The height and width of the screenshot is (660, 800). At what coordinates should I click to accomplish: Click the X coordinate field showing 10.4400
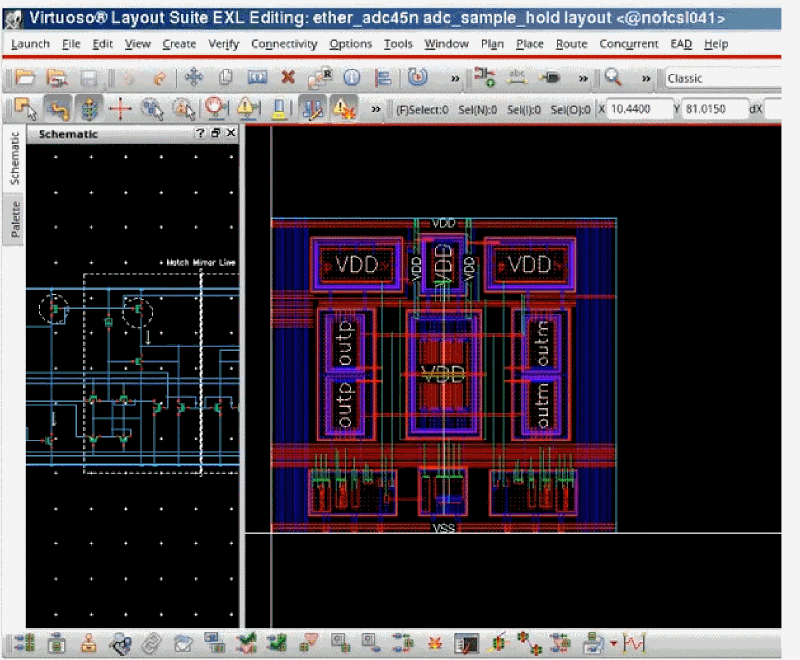point(636,108)
